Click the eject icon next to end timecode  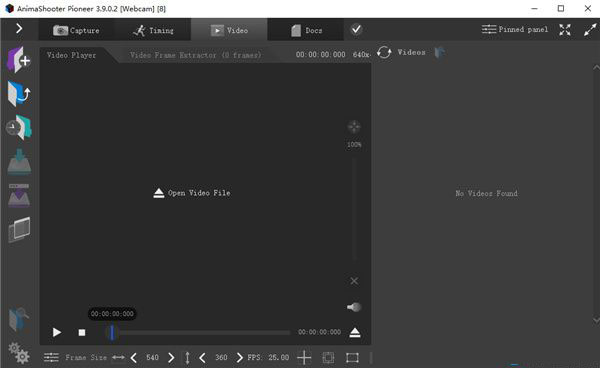pyautogui.click(x=355, y=332)
